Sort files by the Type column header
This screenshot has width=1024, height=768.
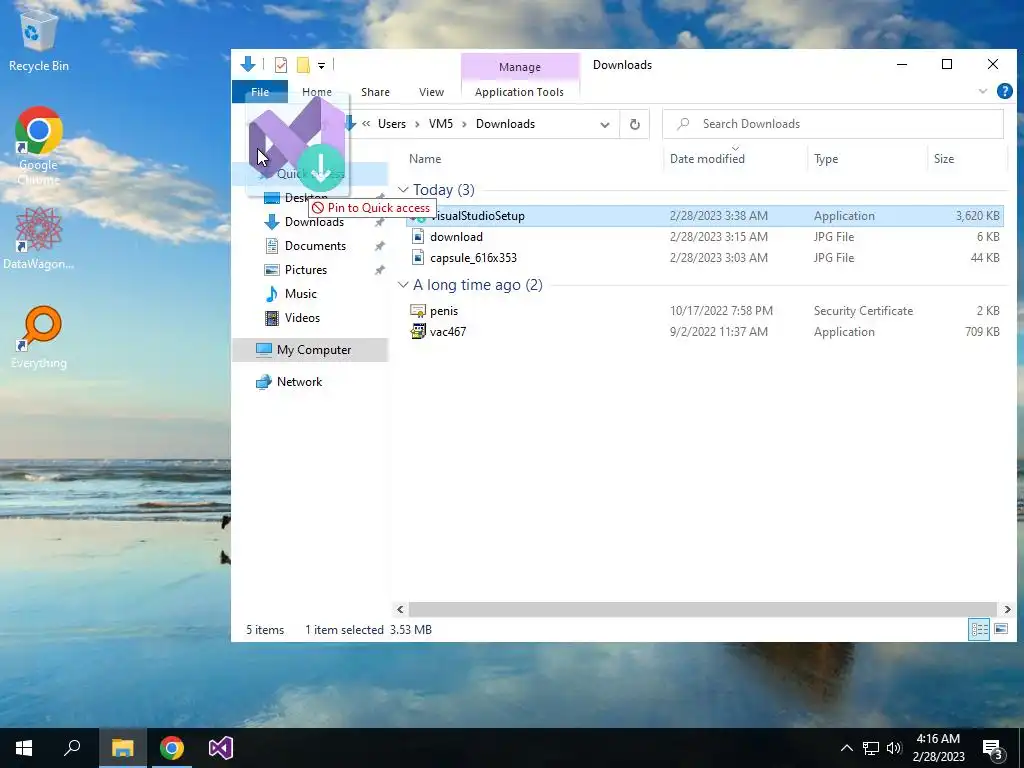(826, 159)
